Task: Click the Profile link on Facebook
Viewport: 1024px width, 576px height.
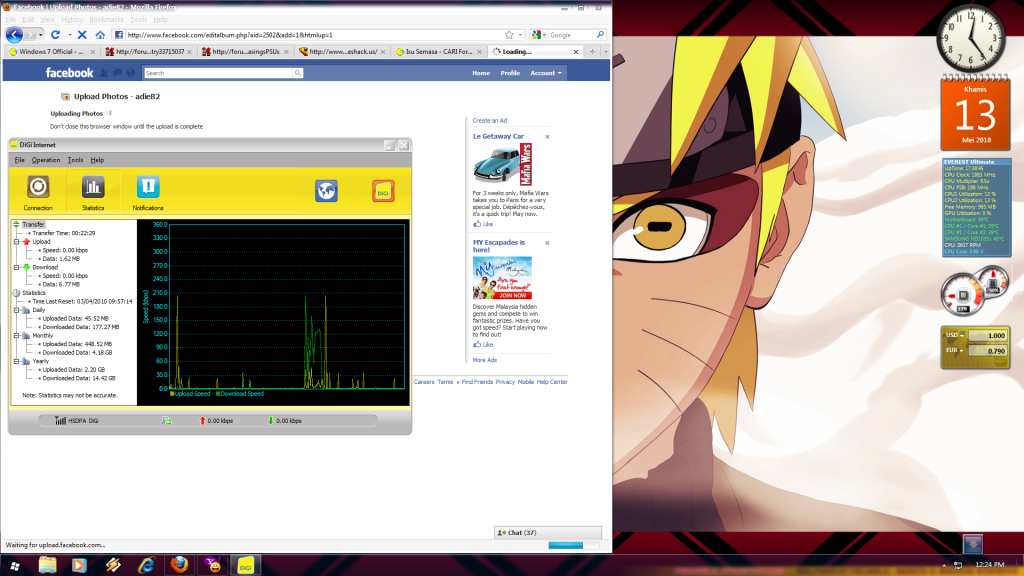Action: [x=510, y=73]
